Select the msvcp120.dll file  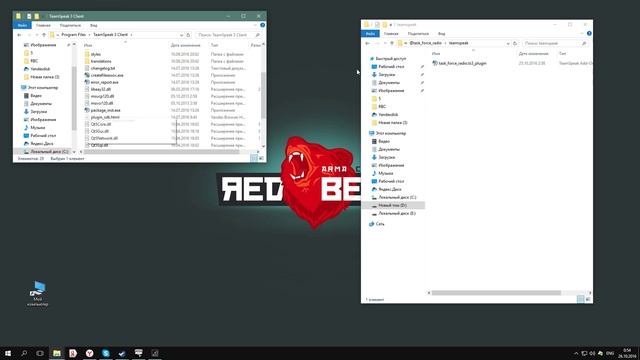click(102, 96)
